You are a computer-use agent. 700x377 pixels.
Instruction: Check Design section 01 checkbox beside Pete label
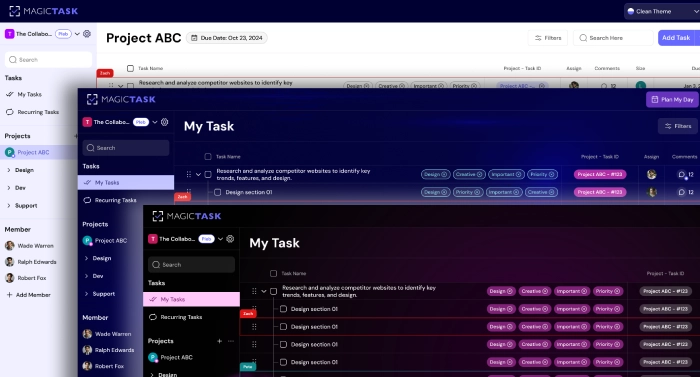point(283,362)
